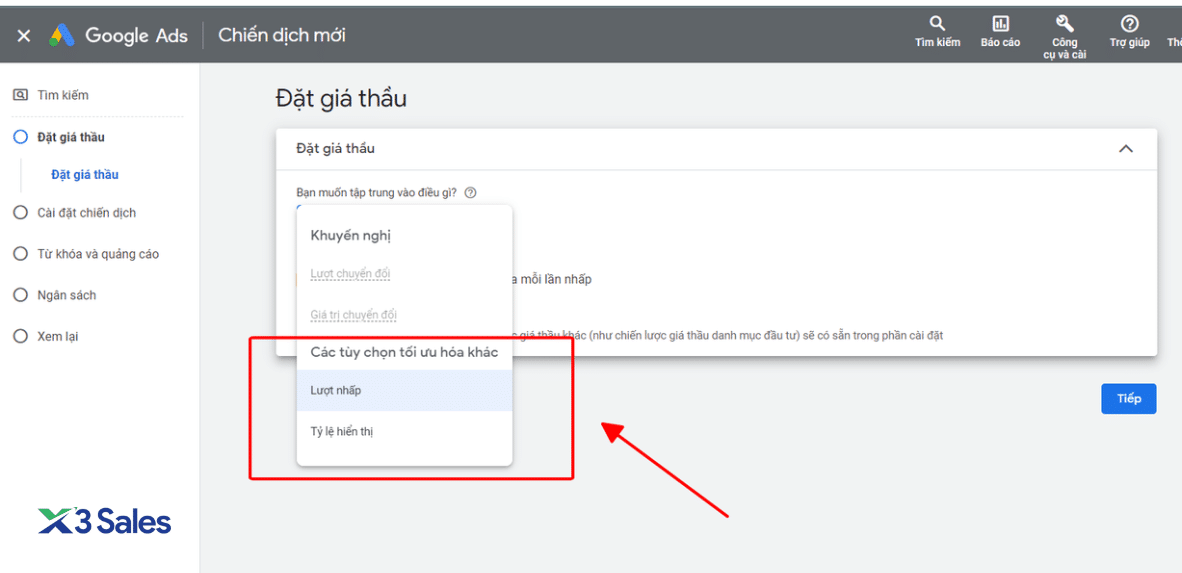Click the Khuyến nghị heading in dropdown
This screenshot has height=573, width=1182.
click(x=351, y=236)
